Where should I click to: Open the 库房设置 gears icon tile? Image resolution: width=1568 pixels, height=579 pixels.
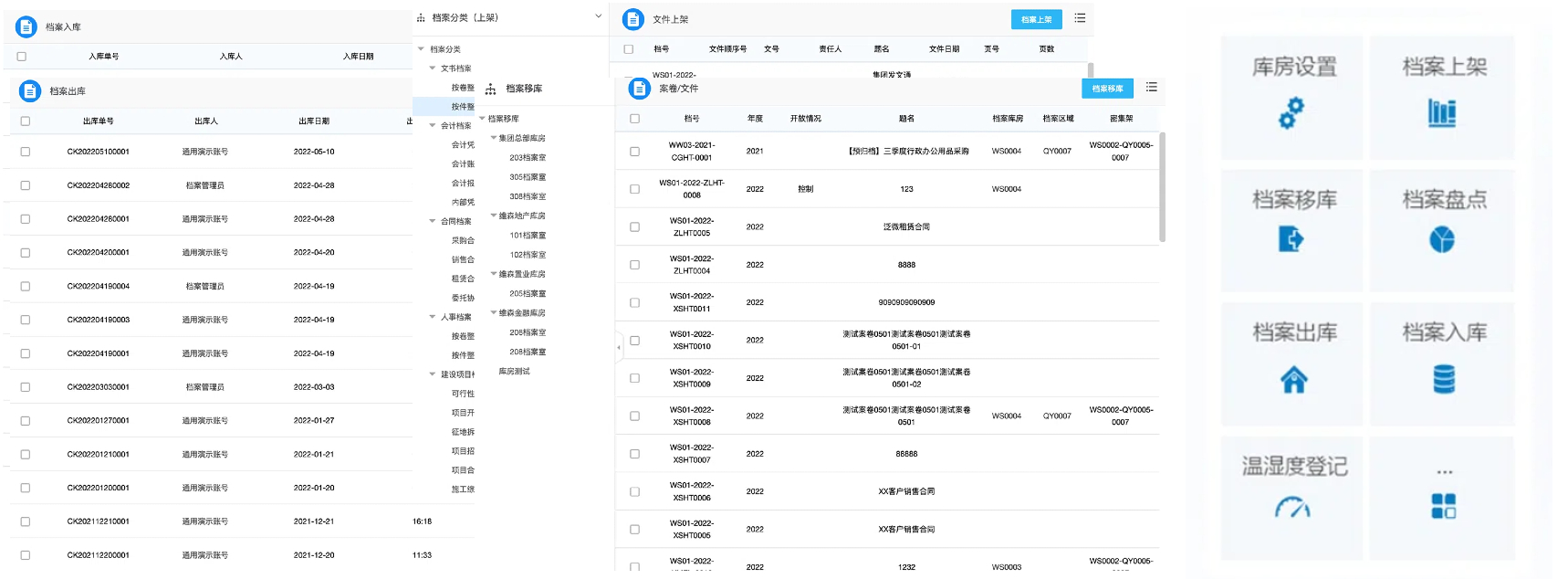1291,113
